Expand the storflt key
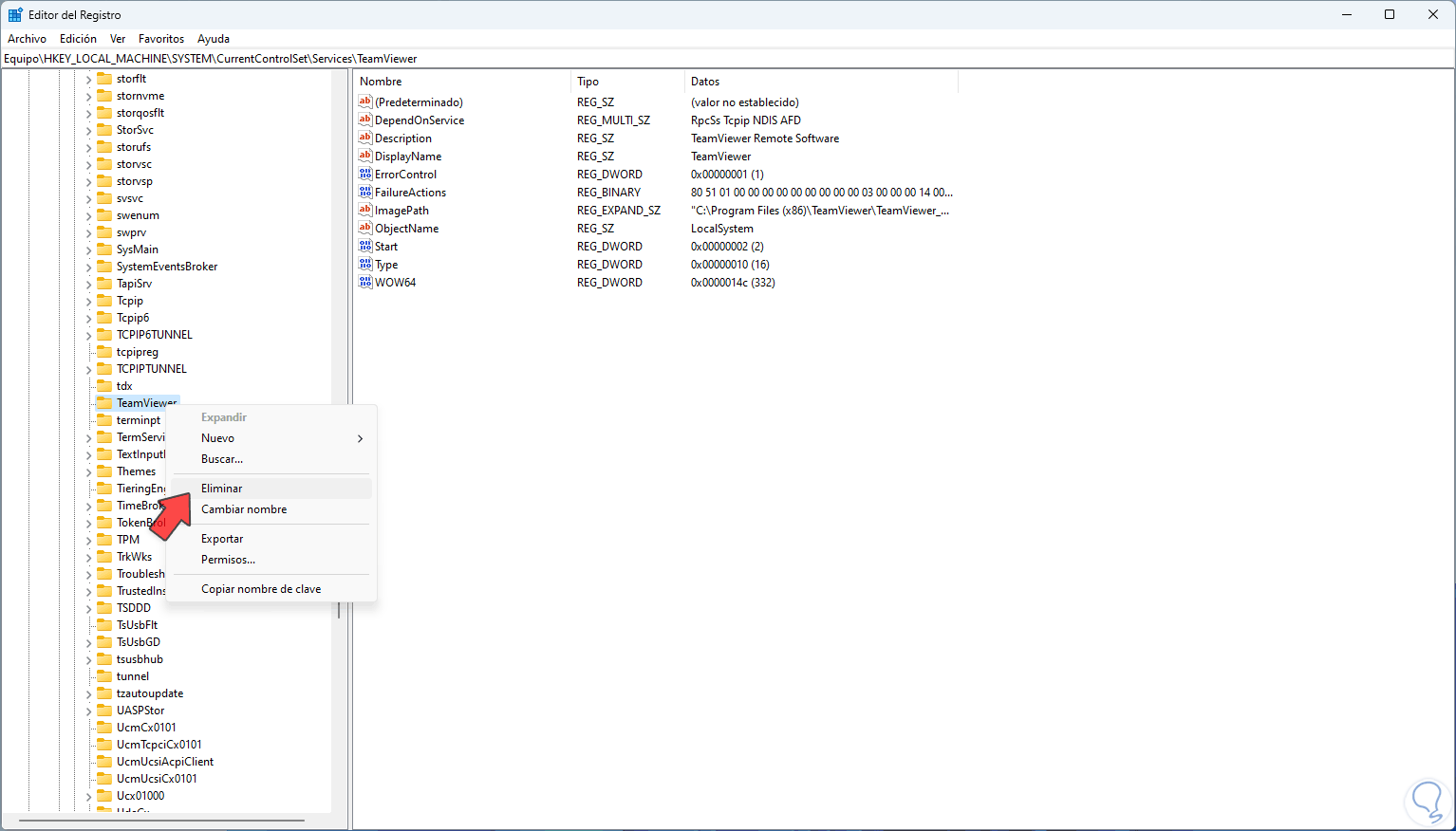Screen dimensions: 1456x831 click(x=88, y=80)
